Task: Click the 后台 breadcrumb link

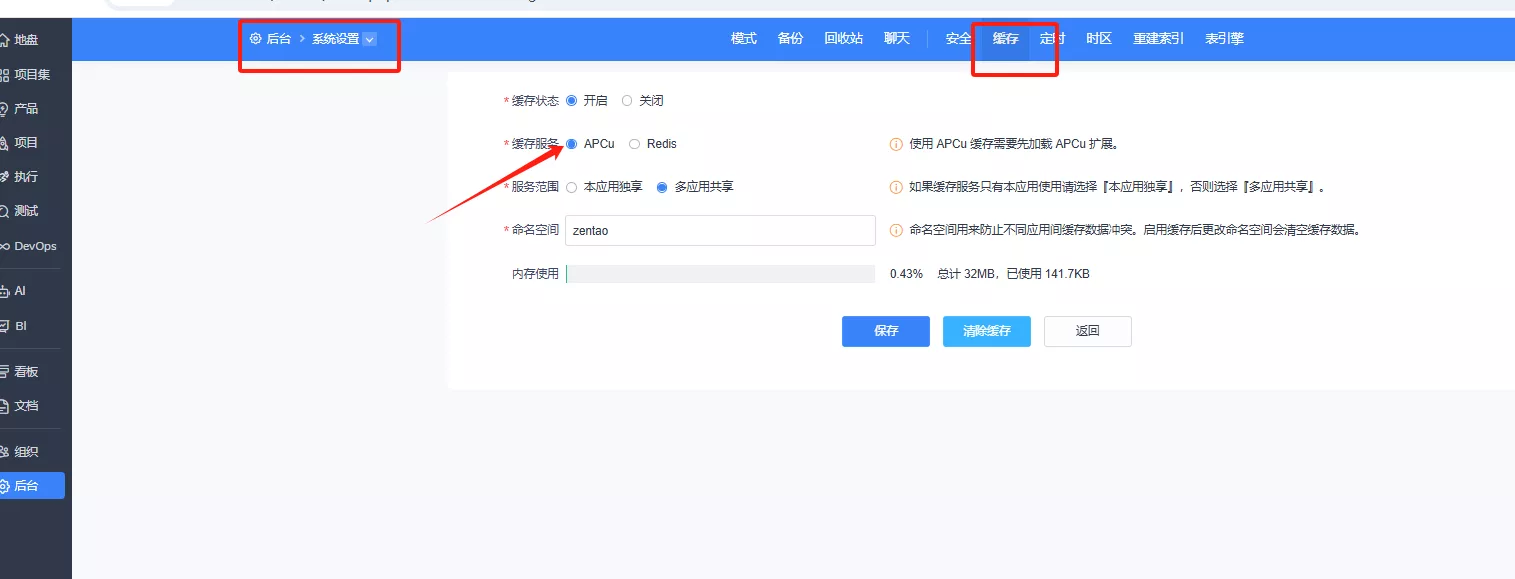Action: coord(279,39)
